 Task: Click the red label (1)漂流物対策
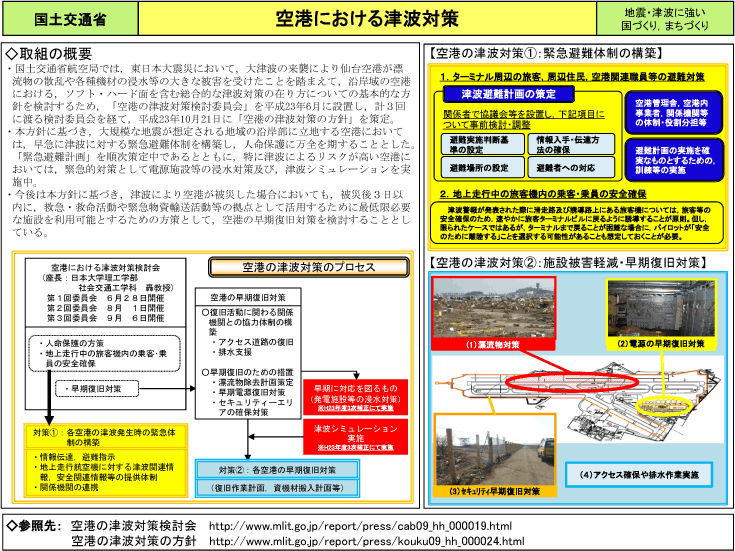coord(494,345)
